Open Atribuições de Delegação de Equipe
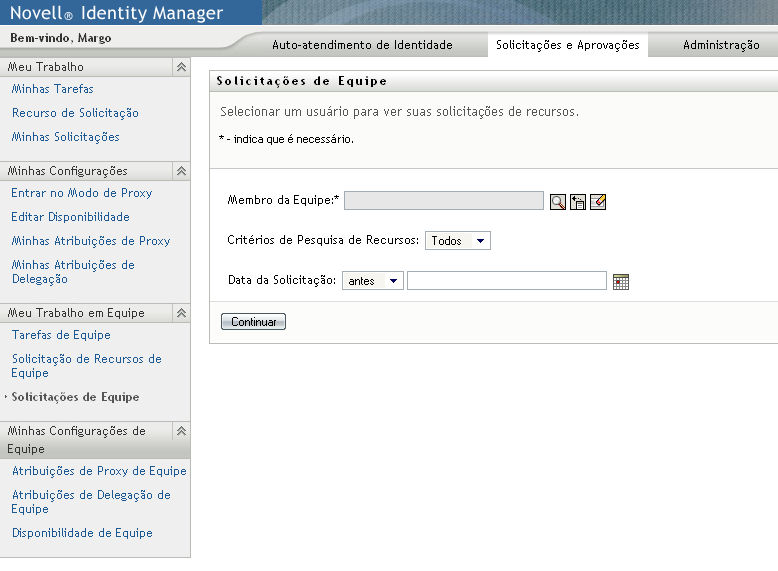The width and height of the screenshot is (778, 571). click(x=91, y=502)
